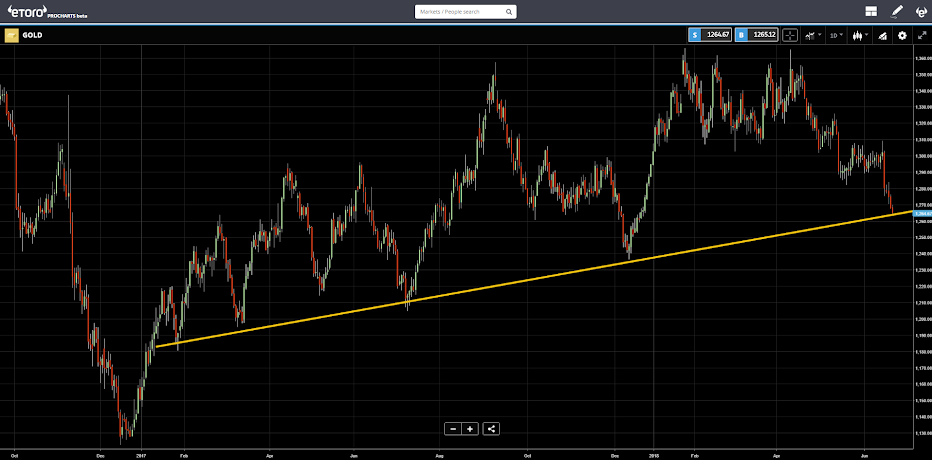Click the current price label on price axis
The image size is (932, 460).
pos(922,213)
